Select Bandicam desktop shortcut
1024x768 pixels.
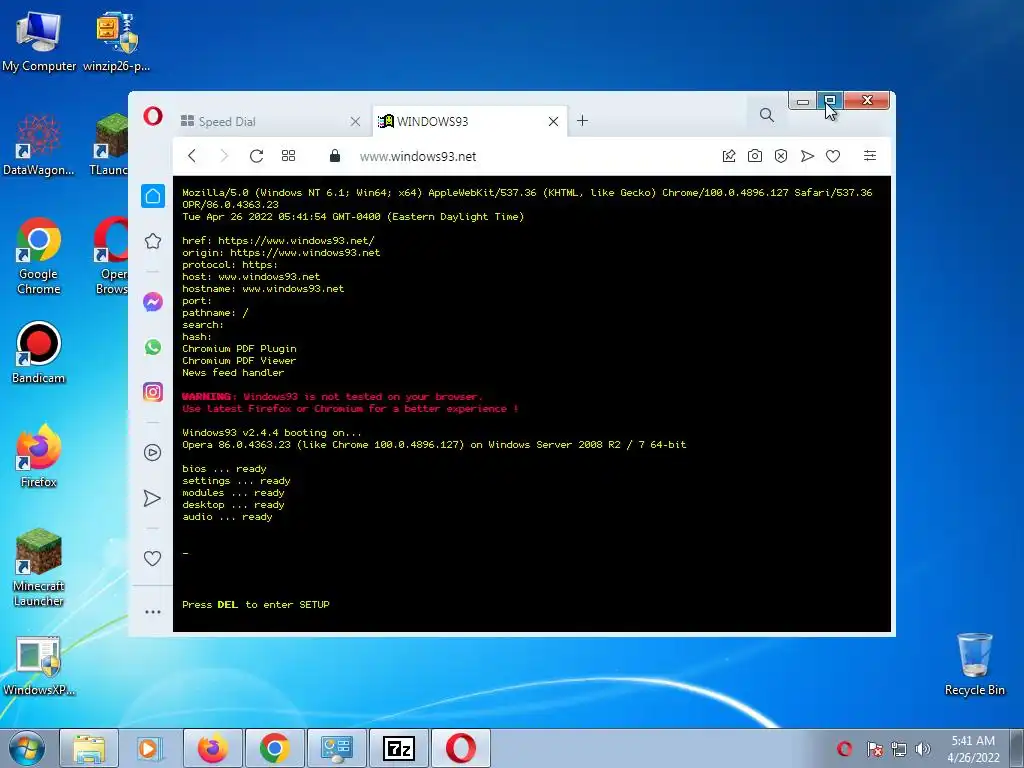tap(39, 353)
